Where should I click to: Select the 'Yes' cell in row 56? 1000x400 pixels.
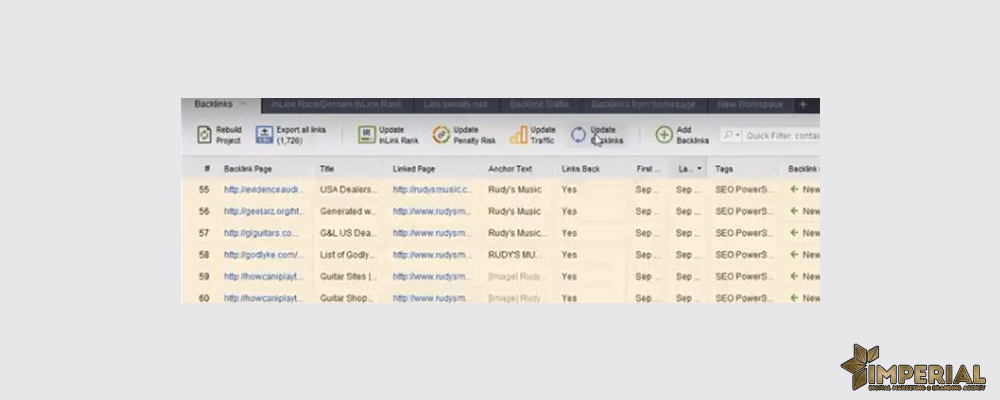(569, 211)
